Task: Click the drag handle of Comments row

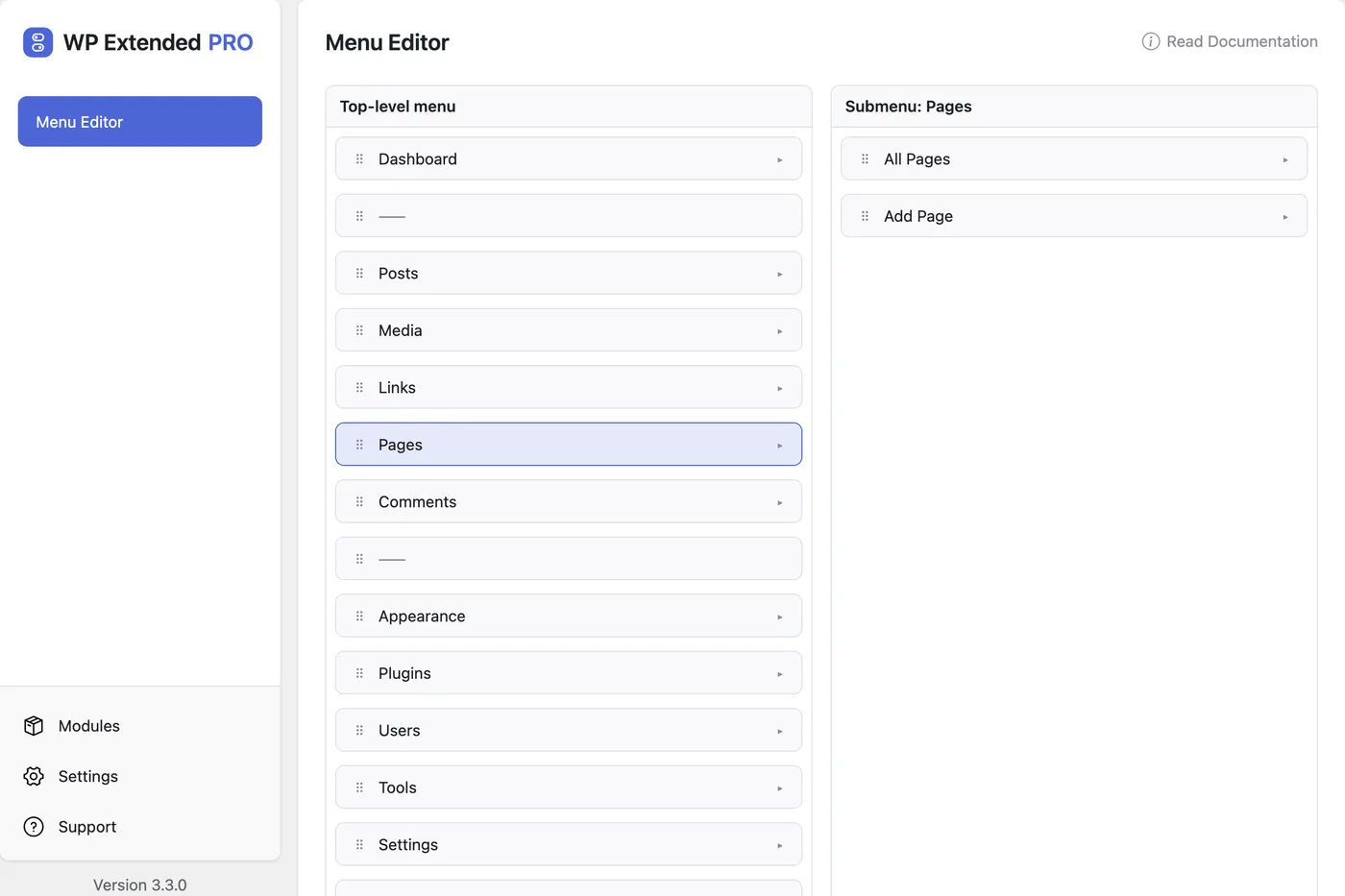Action: point(359,502)
